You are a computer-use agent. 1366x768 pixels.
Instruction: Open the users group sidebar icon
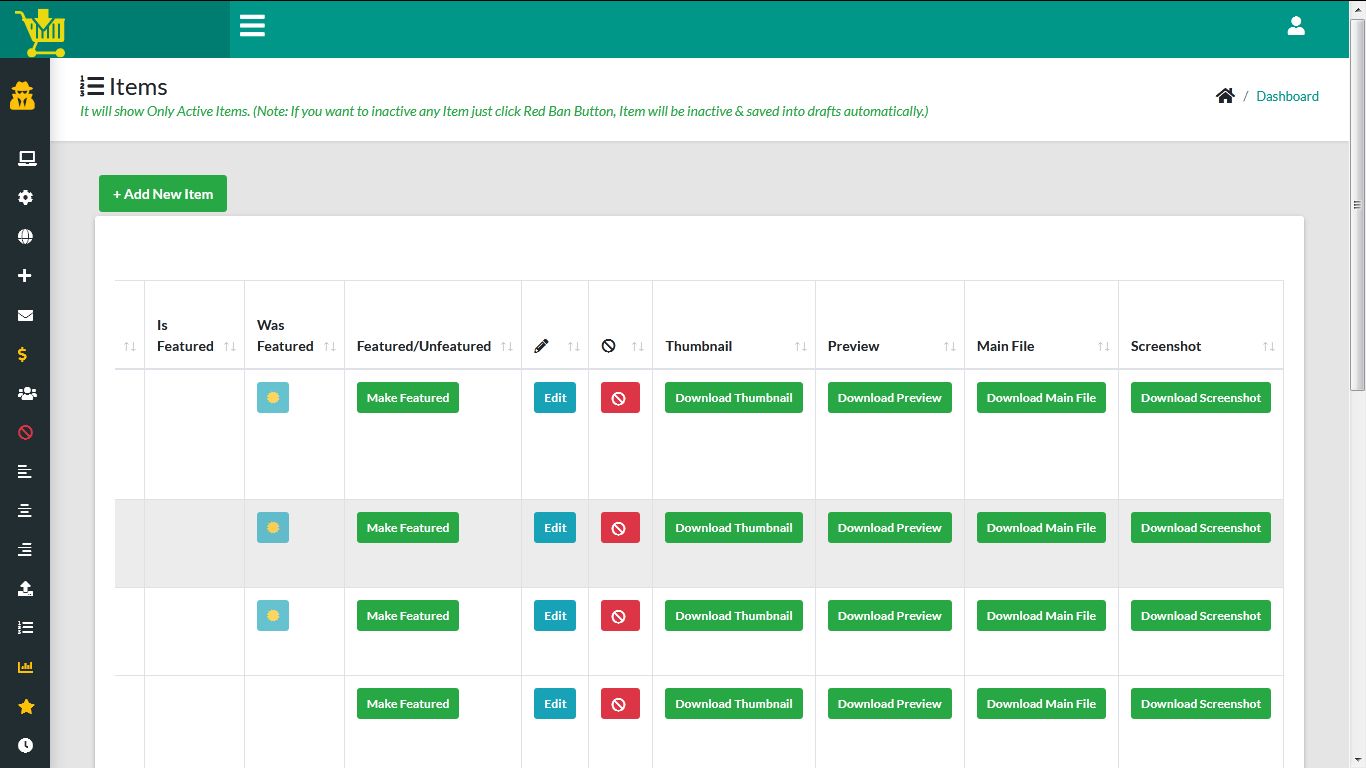tap(26, 394)
